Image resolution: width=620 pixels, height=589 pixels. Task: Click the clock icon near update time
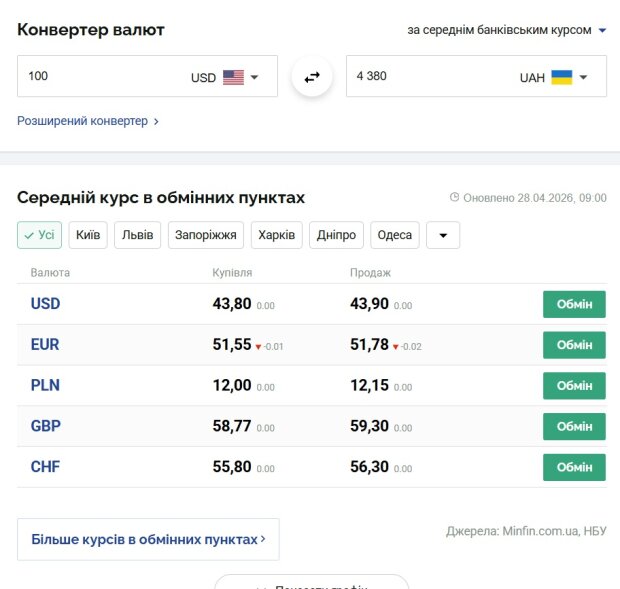tap(455, 198)
